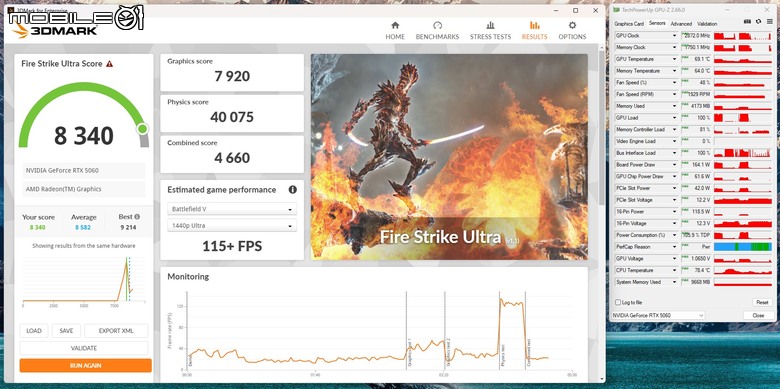Open the GPU Clock sensor dropdown arrow
Viewport: 780px width, 389px height.
pyautogui.click(x=675, y=36)
